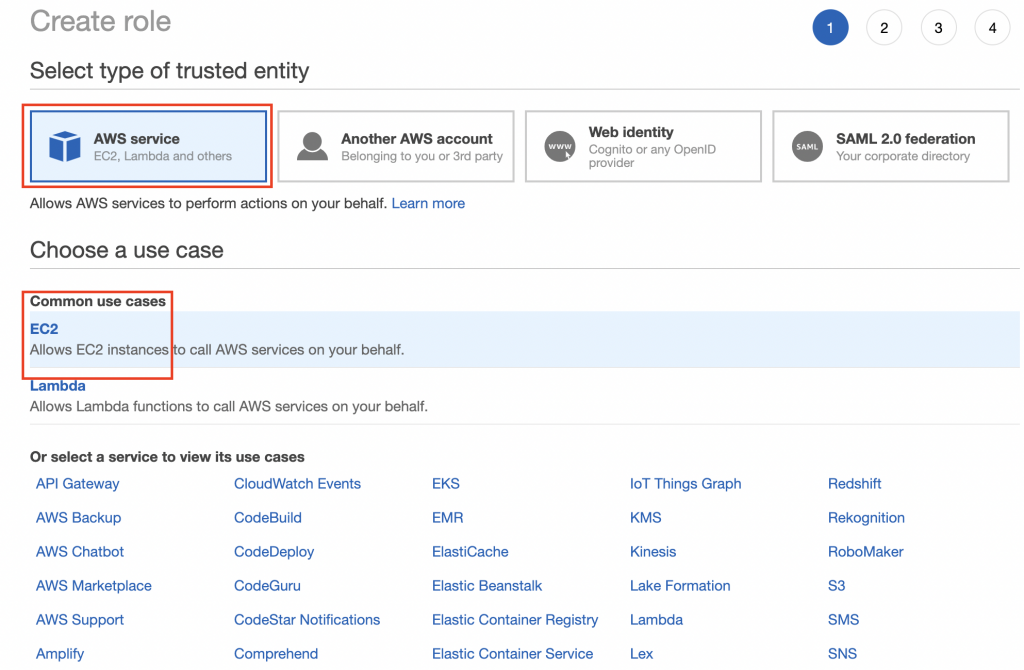1024x670 pixels.
Task: Open the S3 service use cases
Action: tap(837, 586)
